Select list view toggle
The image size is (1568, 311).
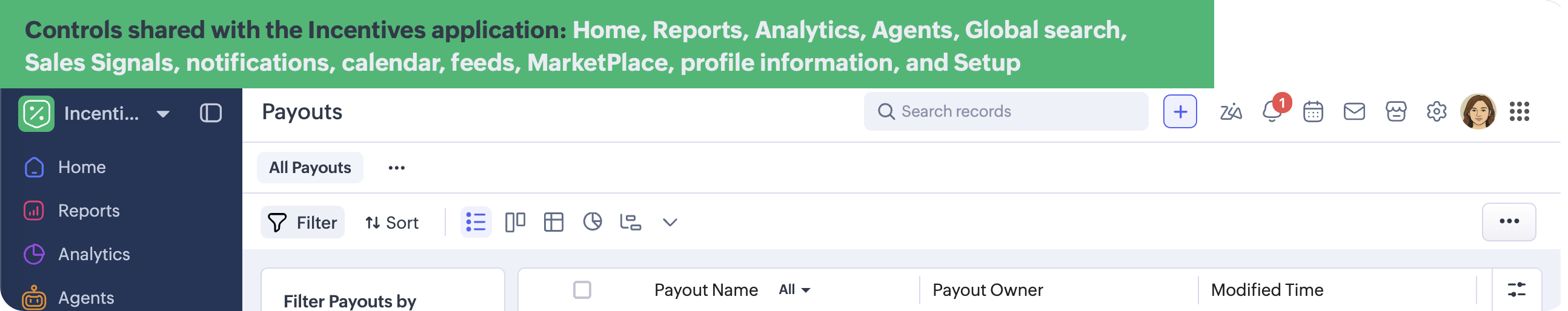tap(476, 222)
